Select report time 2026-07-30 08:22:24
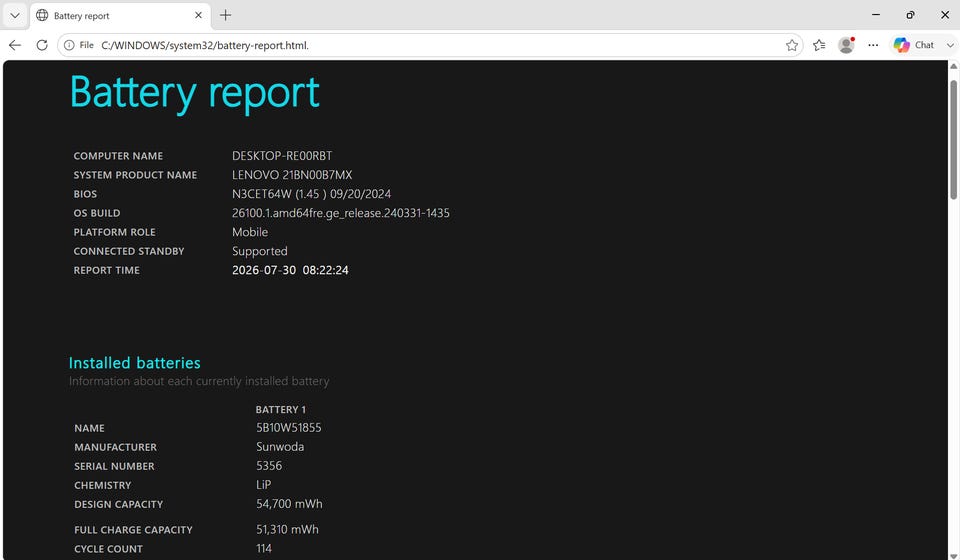The image size is (960, 560). (290, 270)
